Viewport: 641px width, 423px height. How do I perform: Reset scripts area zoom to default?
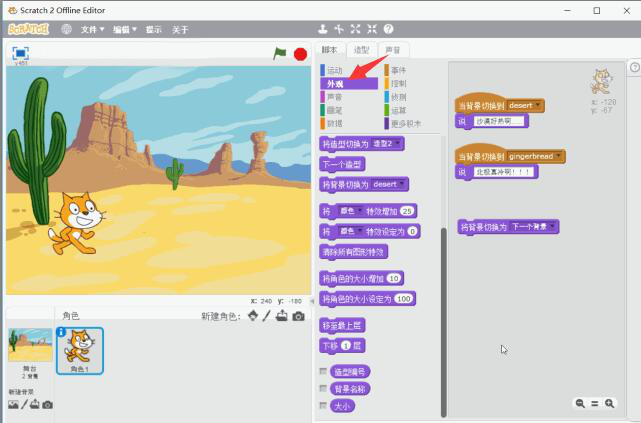pos(594,403)
